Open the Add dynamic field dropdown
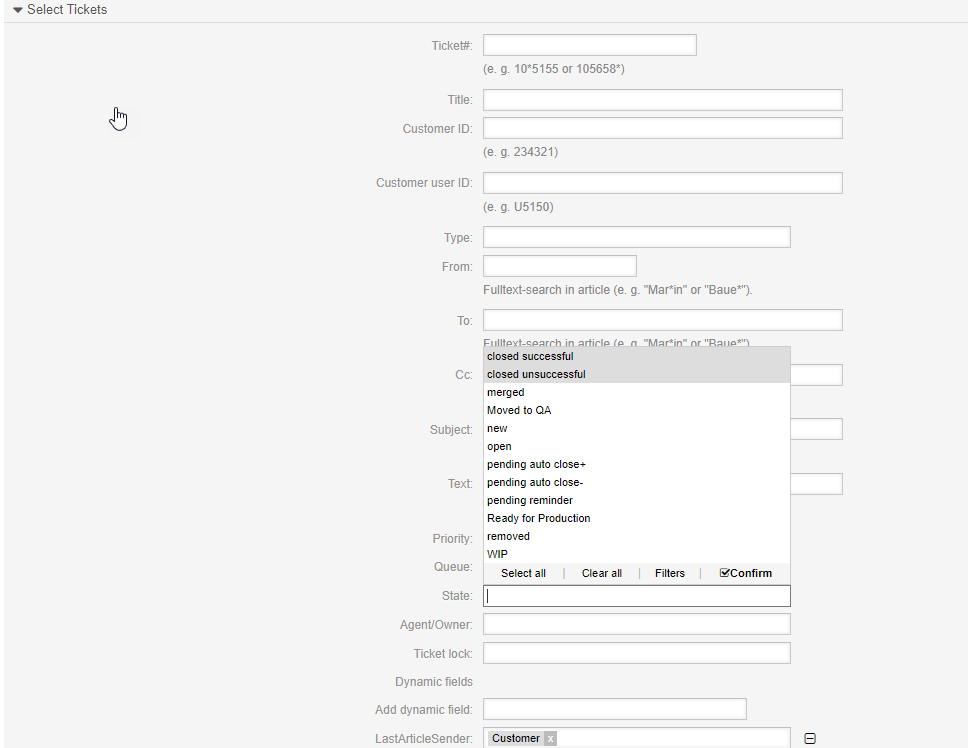The image size is (968, 748). click(614, 709)
